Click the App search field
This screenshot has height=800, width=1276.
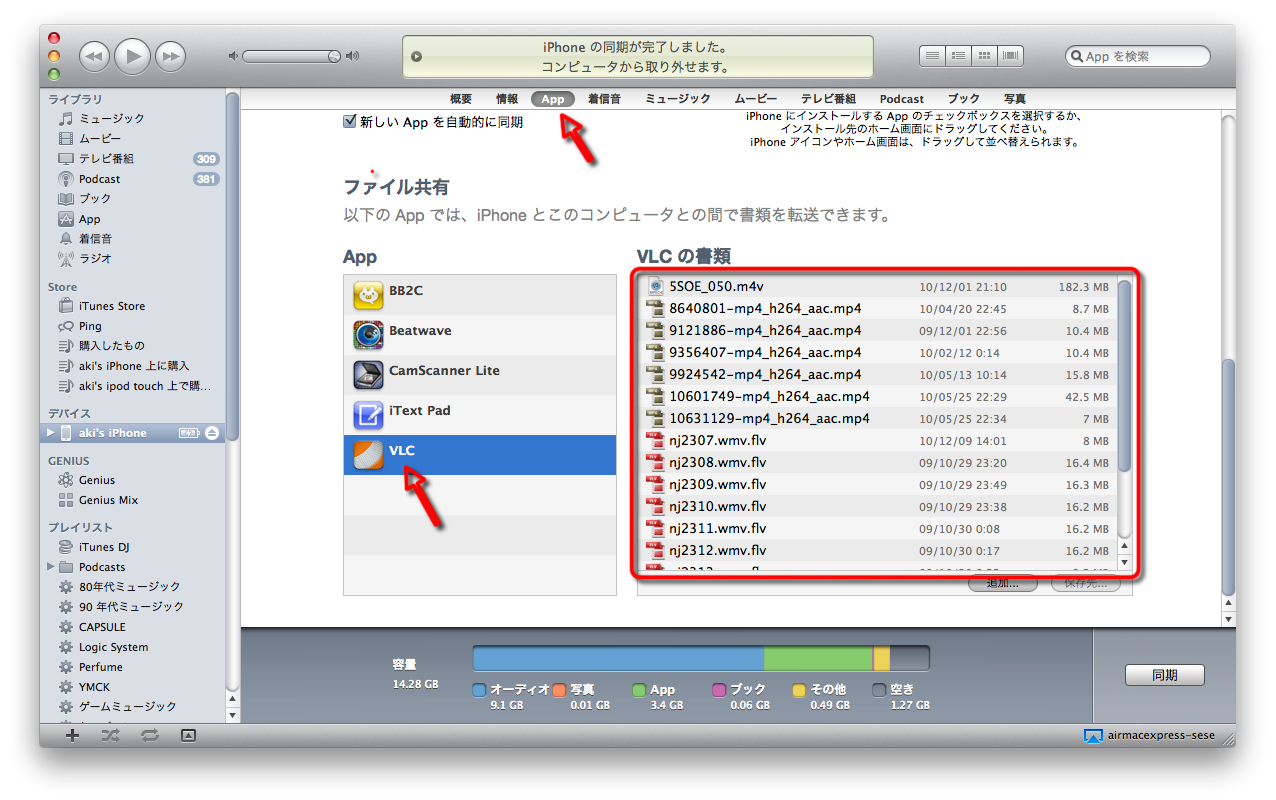click(x=1138, y=57)
